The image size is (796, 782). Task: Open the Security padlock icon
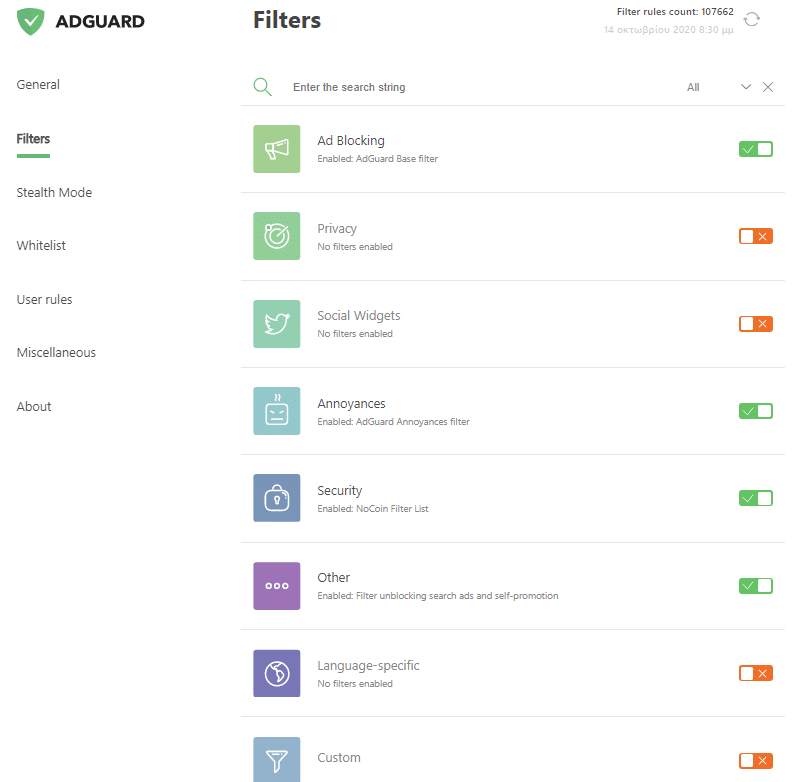(277, 498)
